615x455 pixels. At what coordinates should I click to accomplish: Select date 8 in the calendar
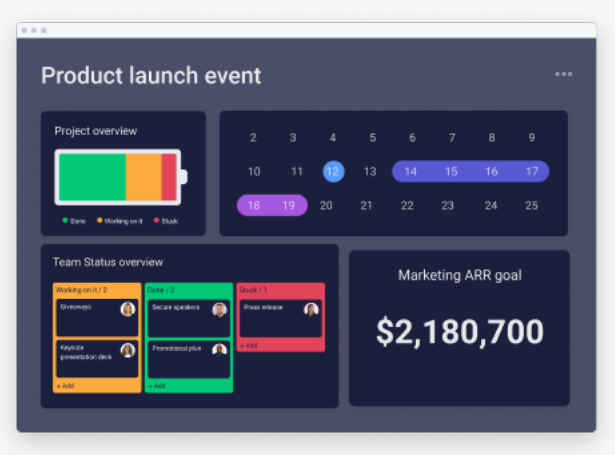[x=491, y=138]
